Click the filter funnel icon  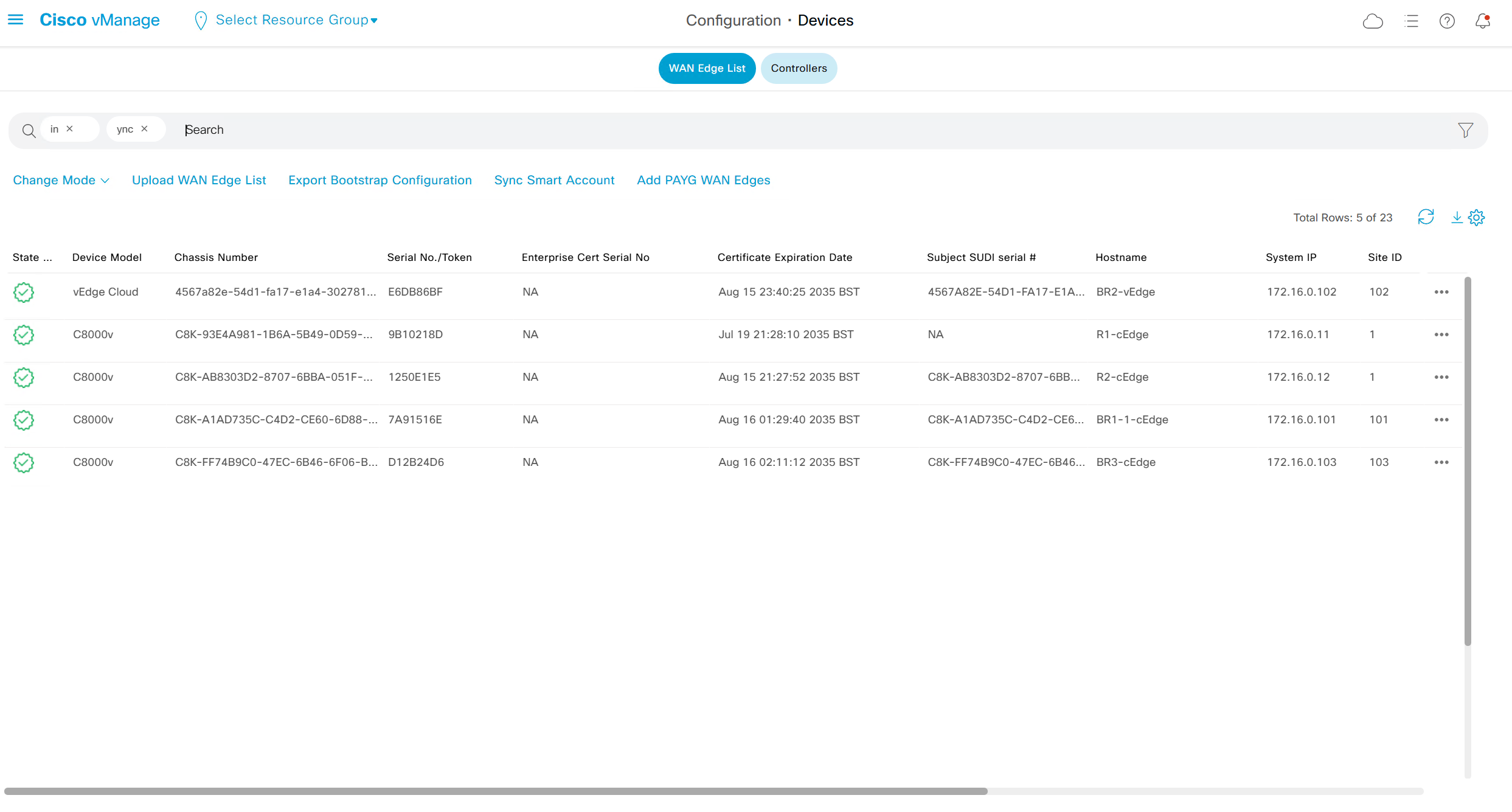tap(1465, 130)
